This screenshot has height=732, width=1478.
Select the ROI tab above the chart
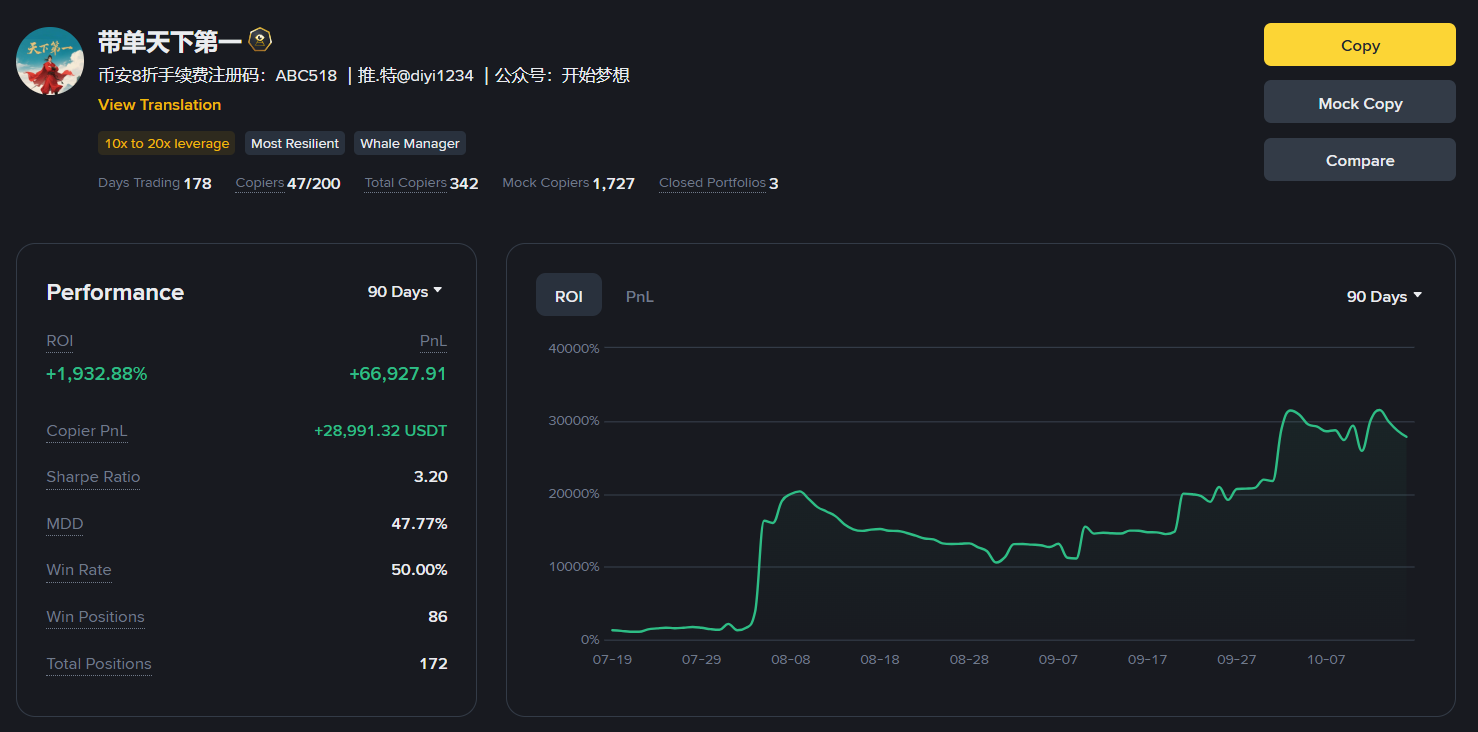568,295
